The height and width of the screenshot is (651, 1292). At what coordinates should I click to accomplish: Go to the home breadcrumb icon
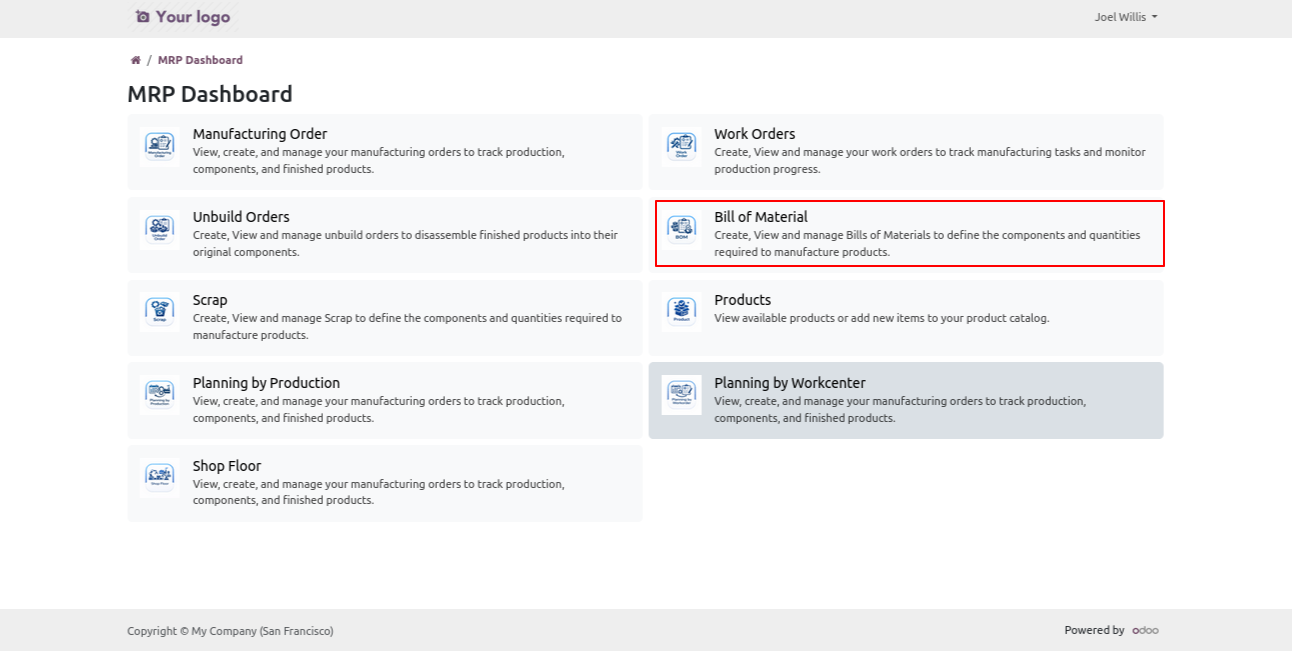click(136, 60)
